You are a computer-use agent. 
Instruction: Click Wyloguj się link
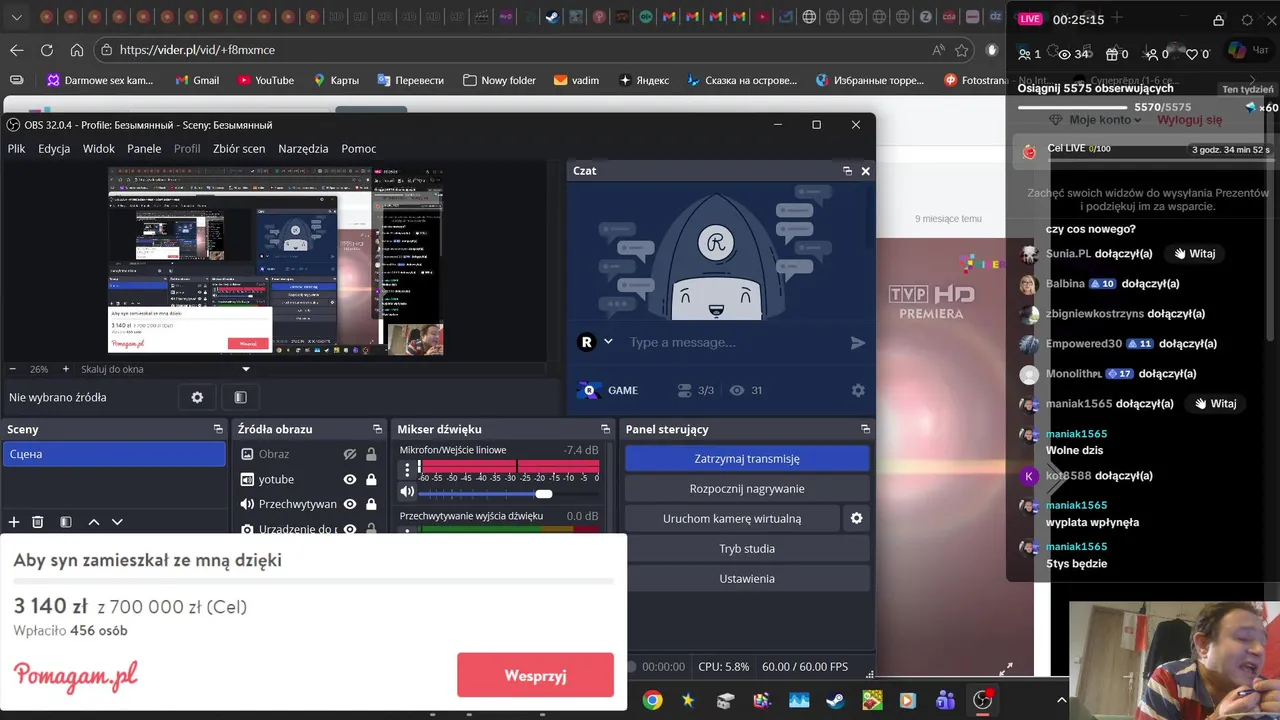pyautogui.click(x=1190, y=120)
